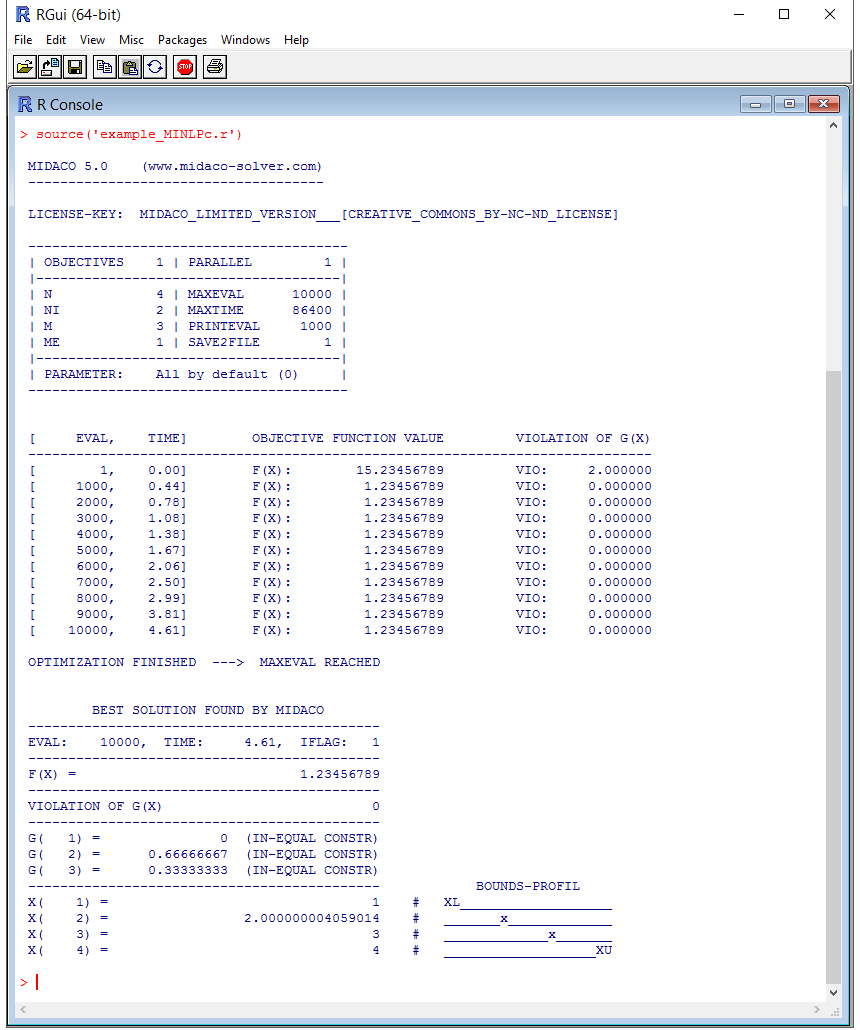Click the violation value 2.000000
860x1030 pixels.
tap(620, 470)
